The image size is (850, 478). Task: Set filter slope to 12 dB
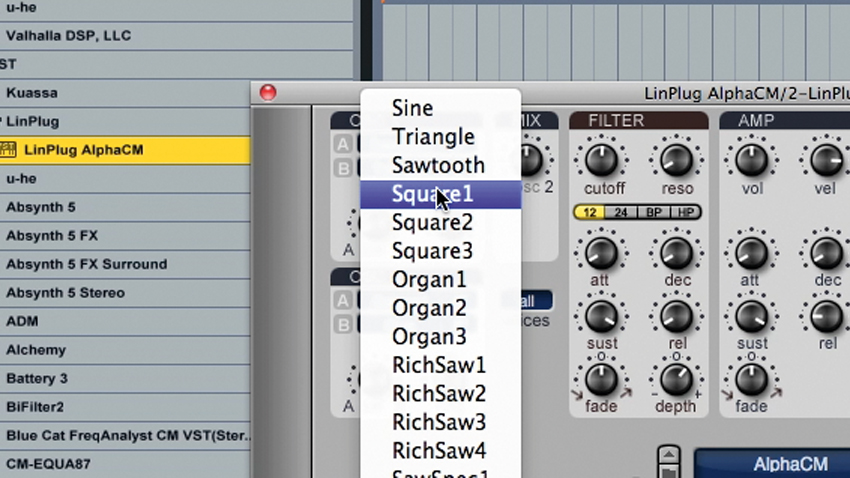[x=590, y=212]
